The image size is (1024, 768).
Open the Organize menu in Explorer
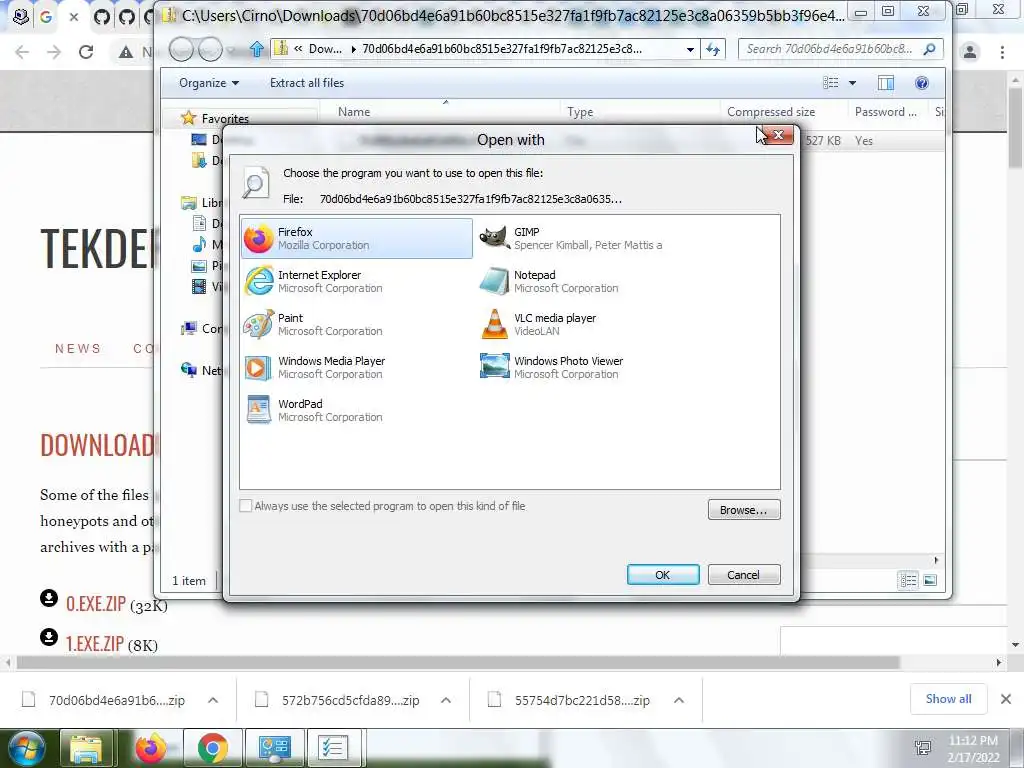[209, 83]
